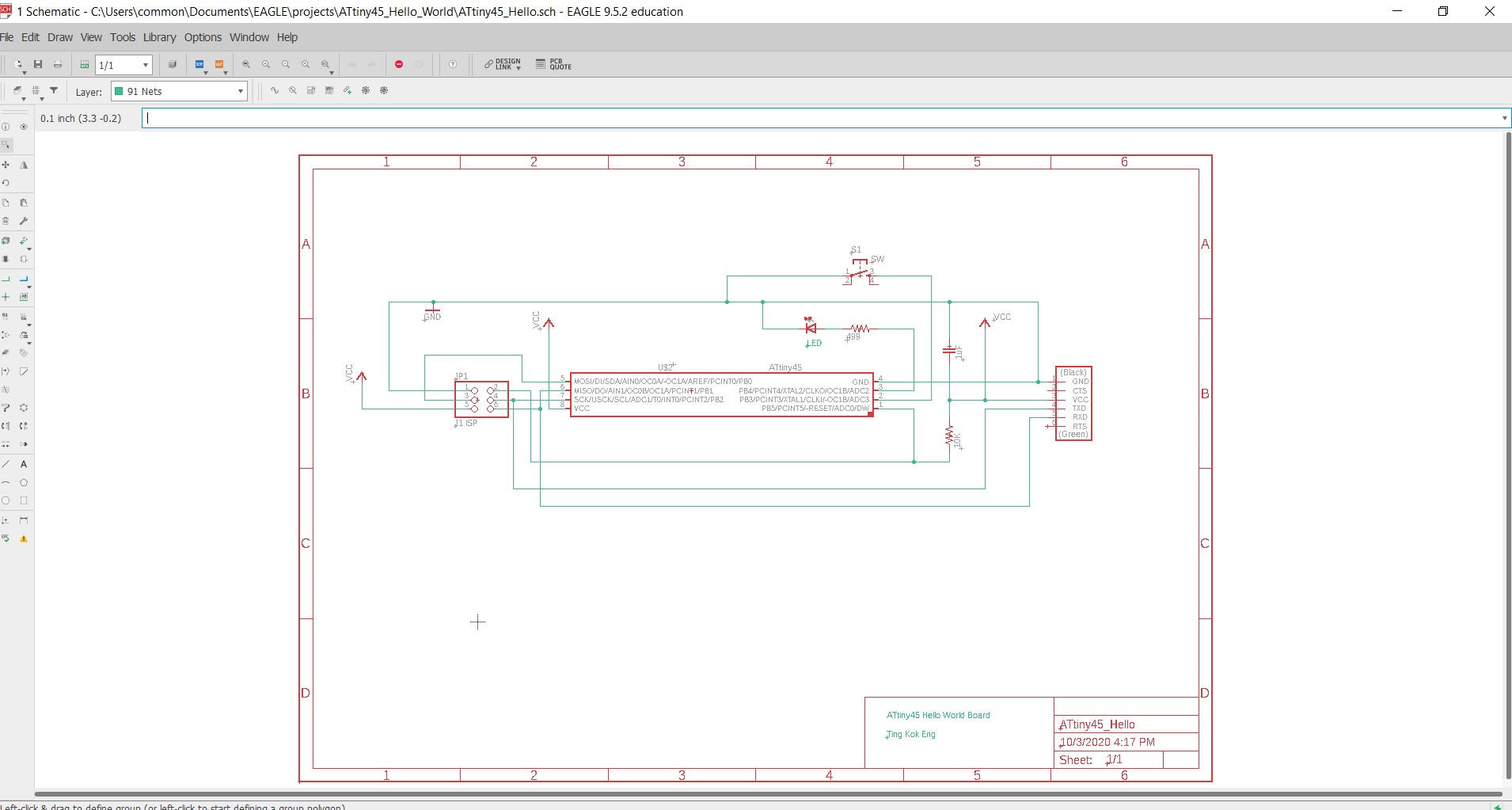Select the blue Bus drawing tool
1512x810 pixels.
(24, 279)
